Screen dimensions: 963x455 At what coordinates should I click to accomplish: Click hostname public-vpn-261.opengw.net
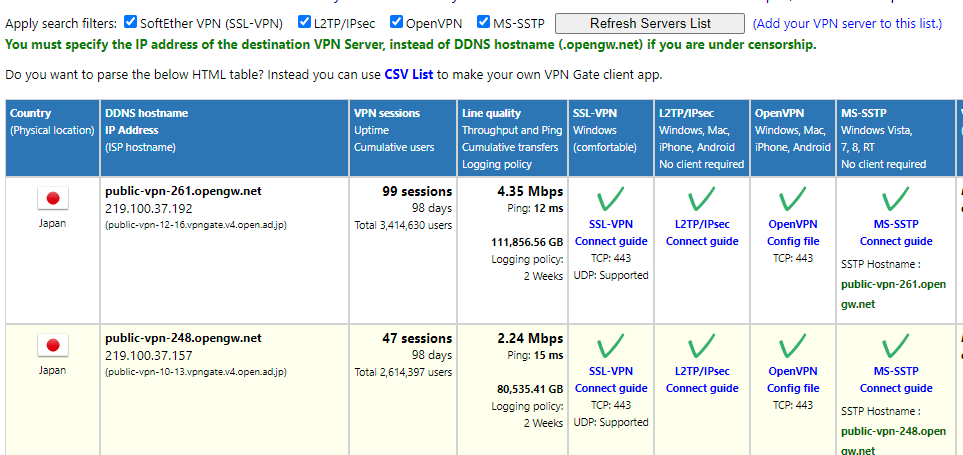(x=183, y=191)
